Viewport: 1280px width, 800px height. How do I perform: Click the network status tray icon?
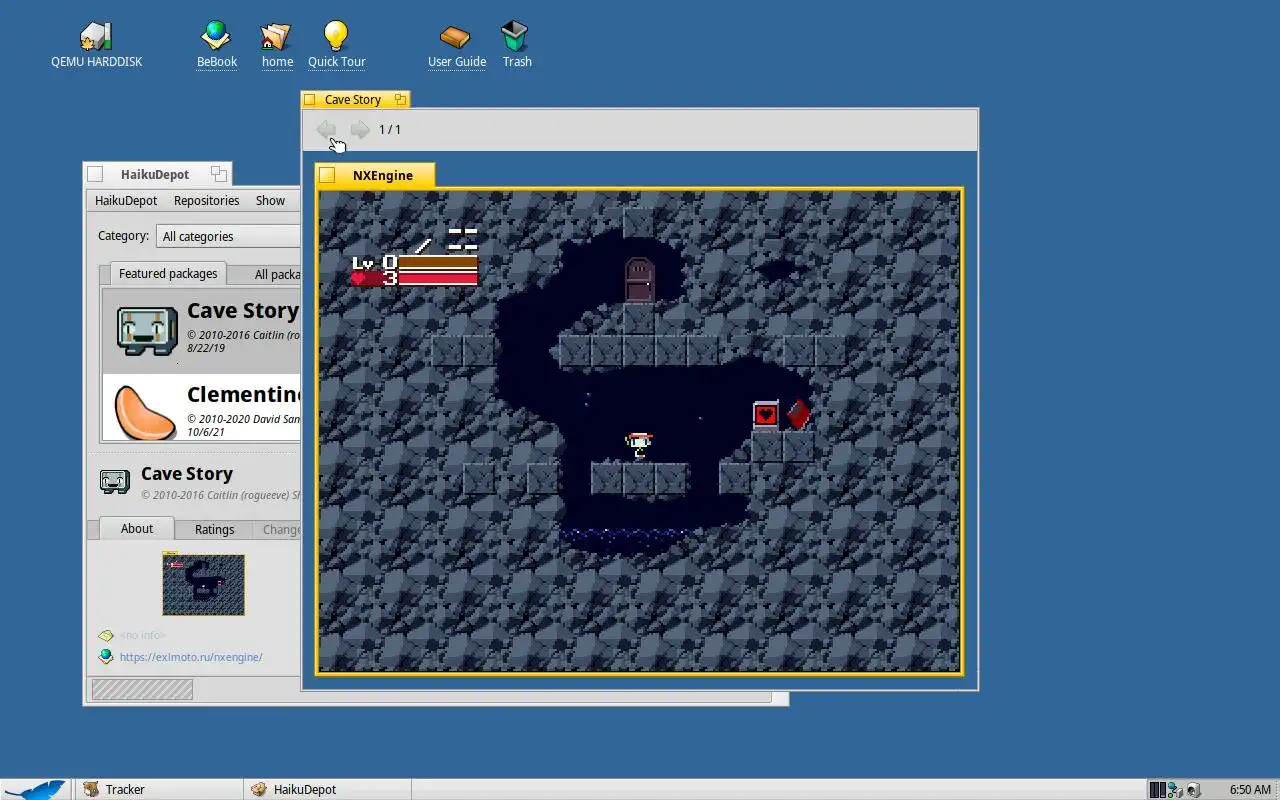(1175, 790)
